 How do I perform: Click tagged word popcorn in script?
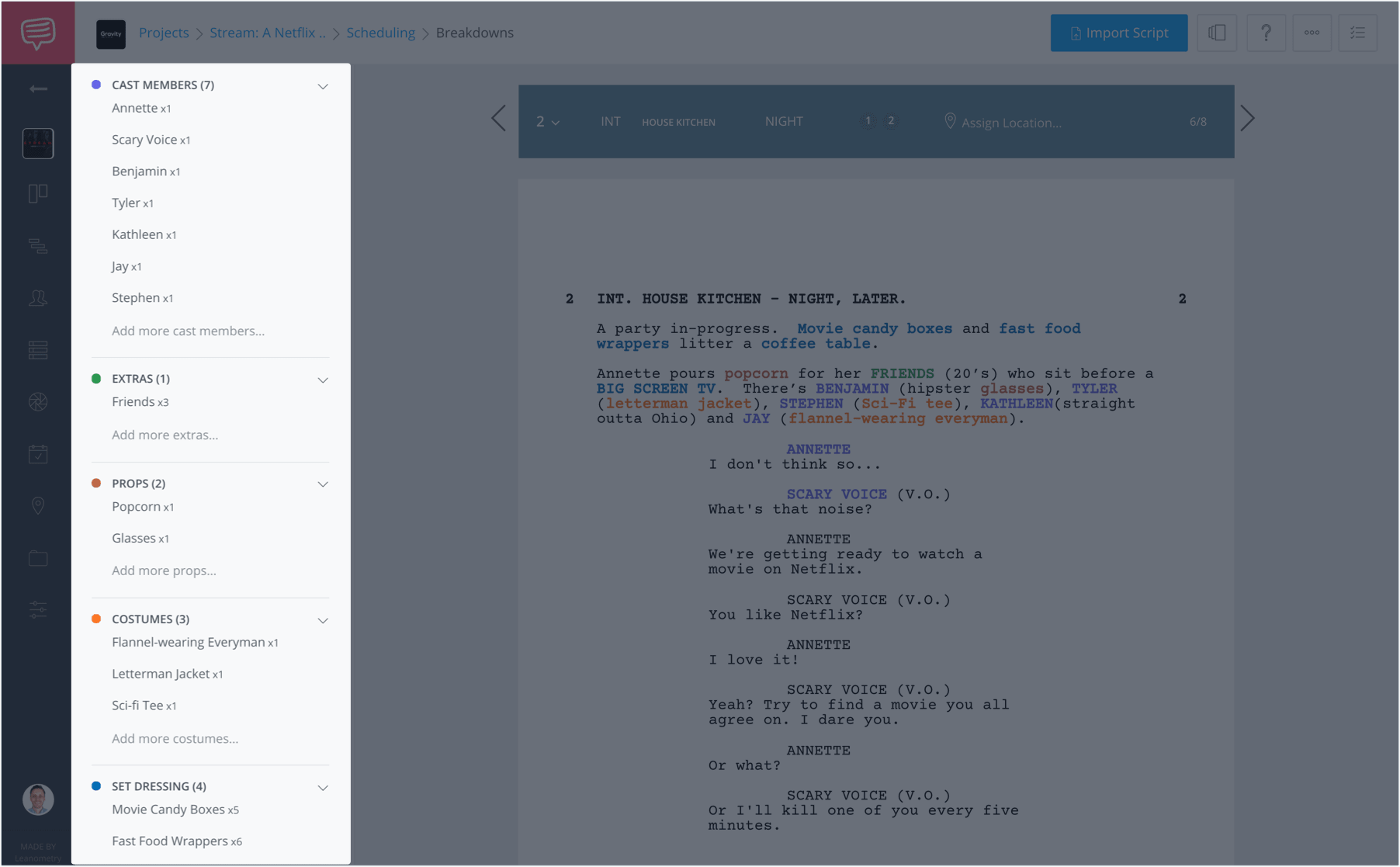tap(756, 374)
